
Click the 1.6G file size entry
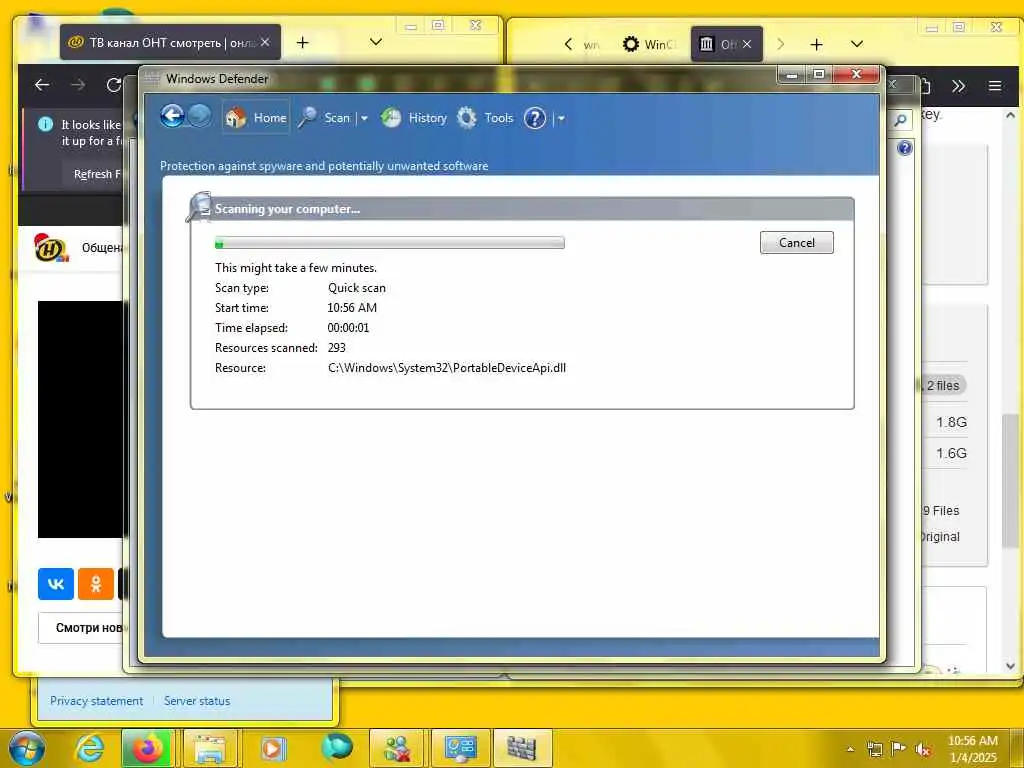952,453
